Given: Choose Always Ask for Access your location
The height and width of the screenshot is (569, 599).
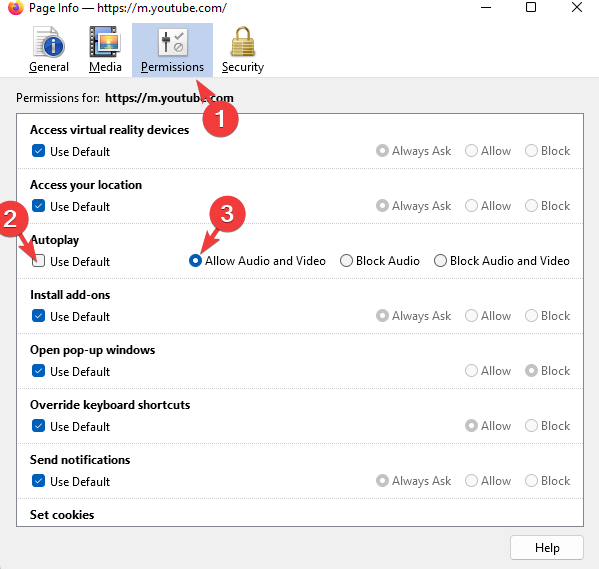Looking at the screenshot, I should click(382, 206).
